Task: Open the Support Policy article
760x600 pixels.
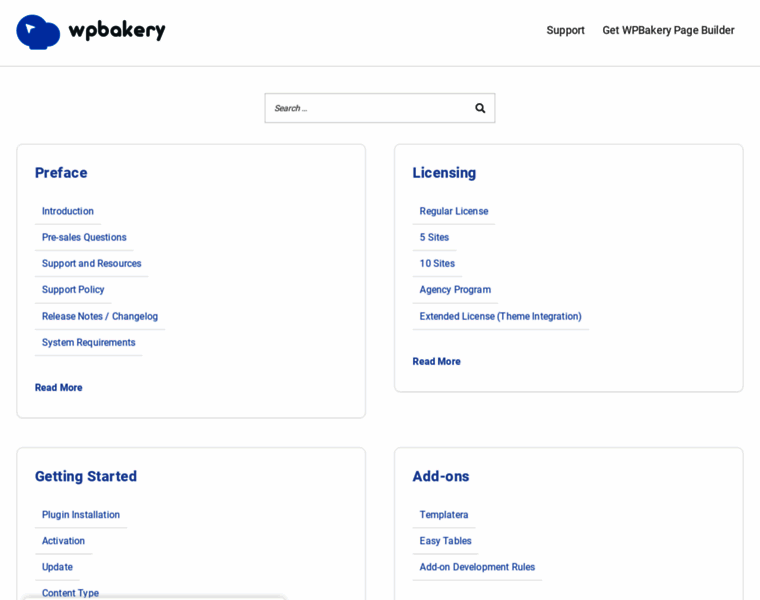Action: 73,290
